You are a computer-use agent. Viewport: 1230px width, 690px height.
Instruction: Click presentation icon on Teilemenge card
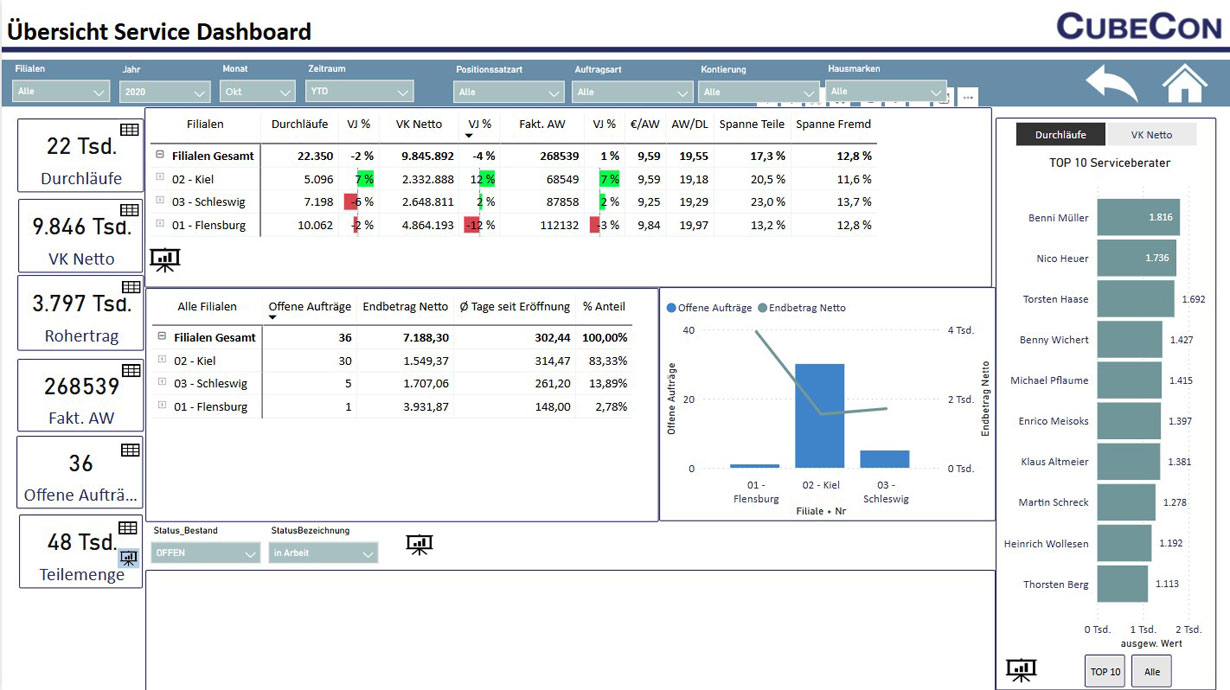coord(128,558)
